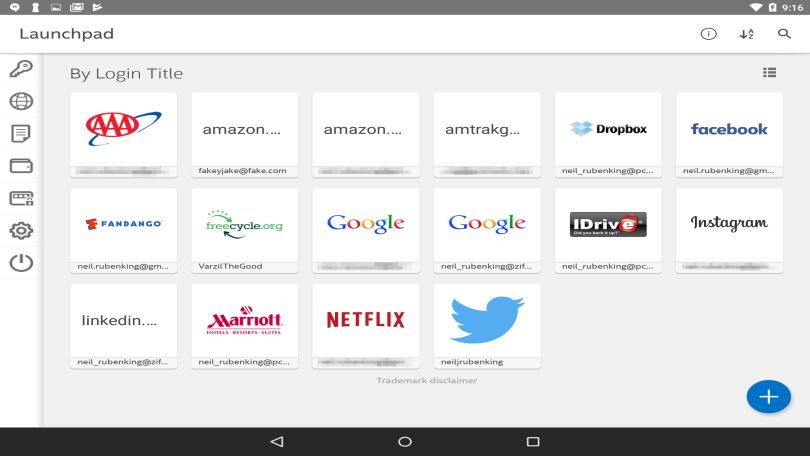Open the Twitter bird login tile

(487, 326)
